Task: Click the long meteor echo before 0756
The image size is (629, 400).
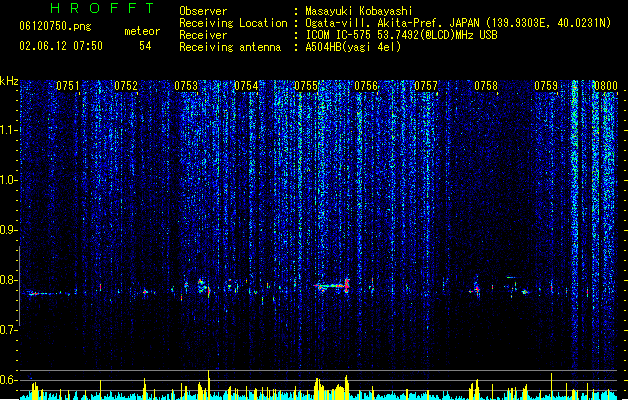Action: click(332, 286)
